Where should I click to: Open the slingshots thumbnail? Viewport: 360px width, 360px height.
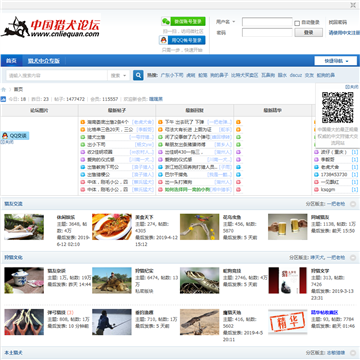(24, 322)
